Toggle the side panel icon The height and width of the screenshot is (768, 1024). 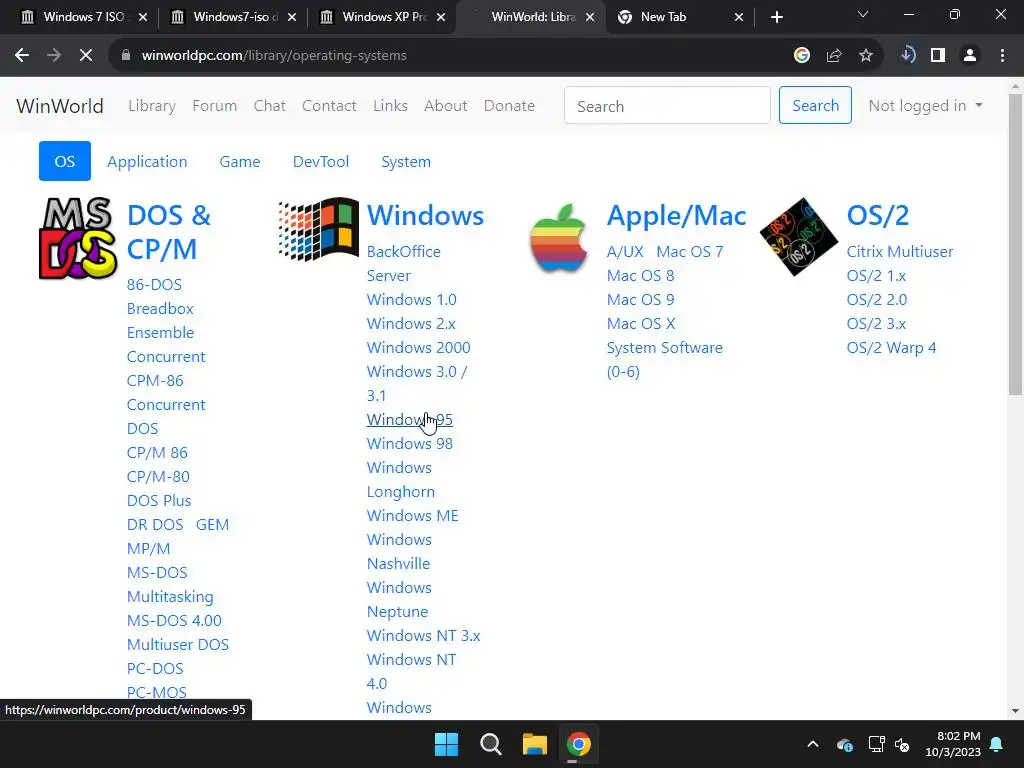[938, 56]
